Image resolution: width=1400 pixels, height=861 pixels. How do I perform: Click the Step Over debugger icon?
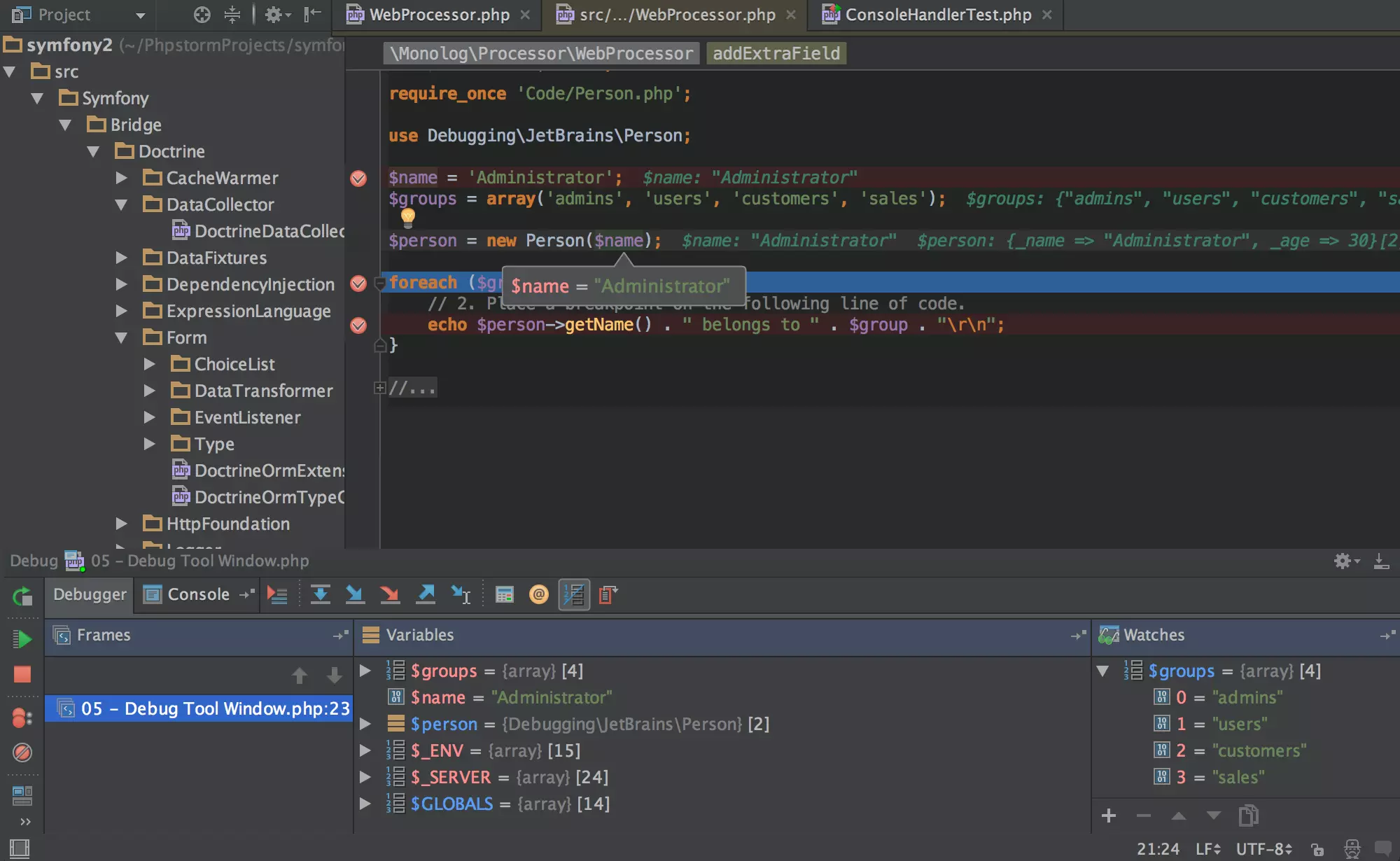coord(320,595)
